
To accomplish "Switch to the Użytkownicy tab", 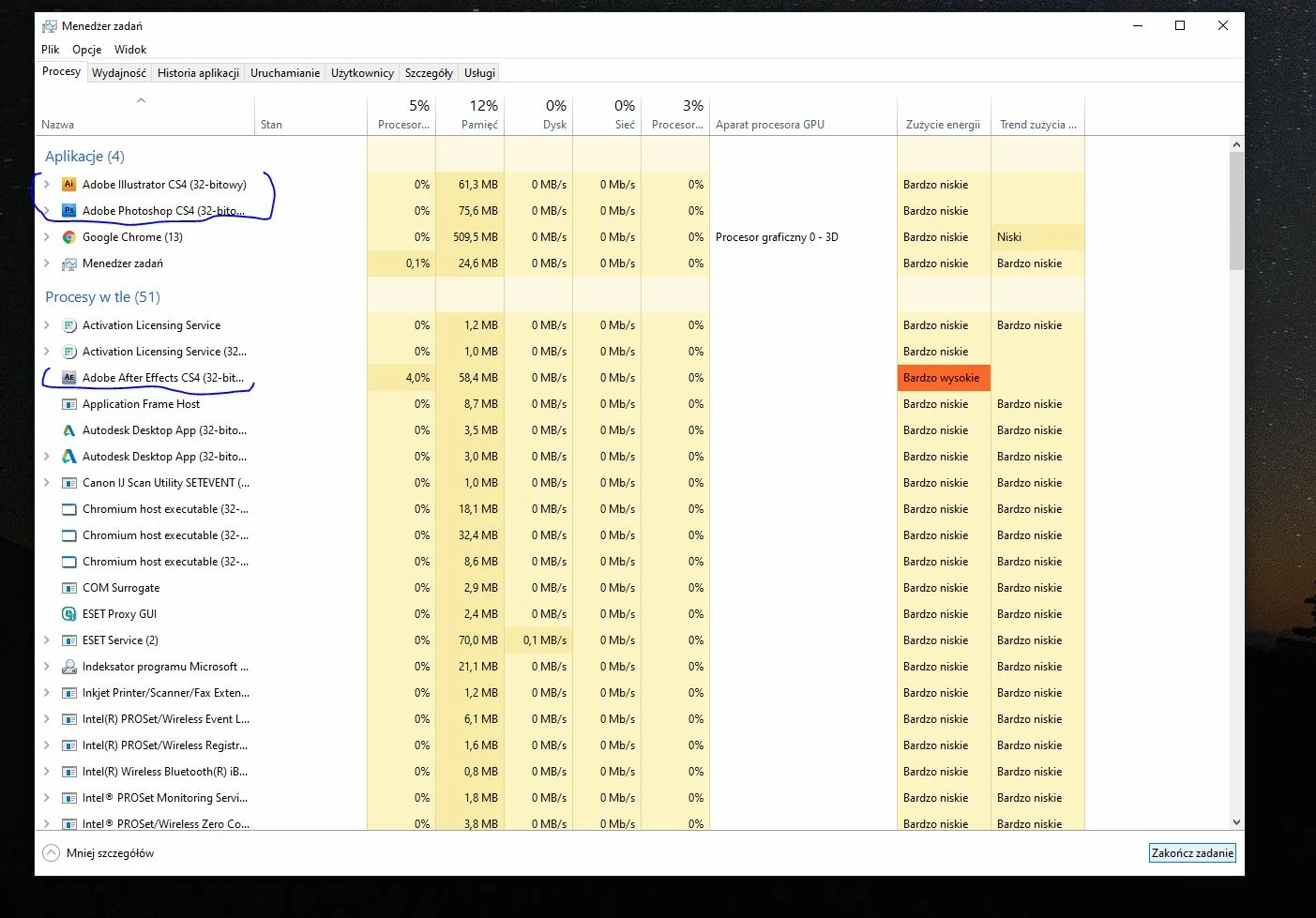I will point(362,73).
